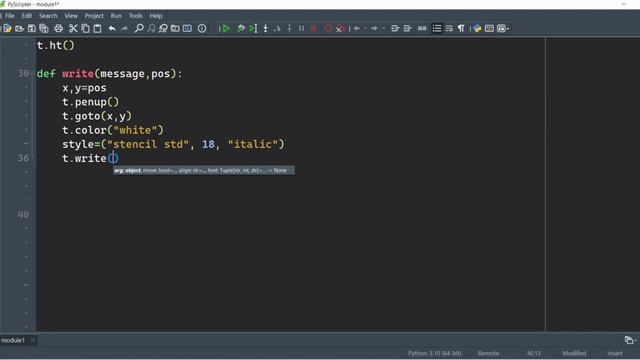Open Python versions icon
Image resolution: width=640 pixels, height=360 pixels.
click(x=477, y=29)
